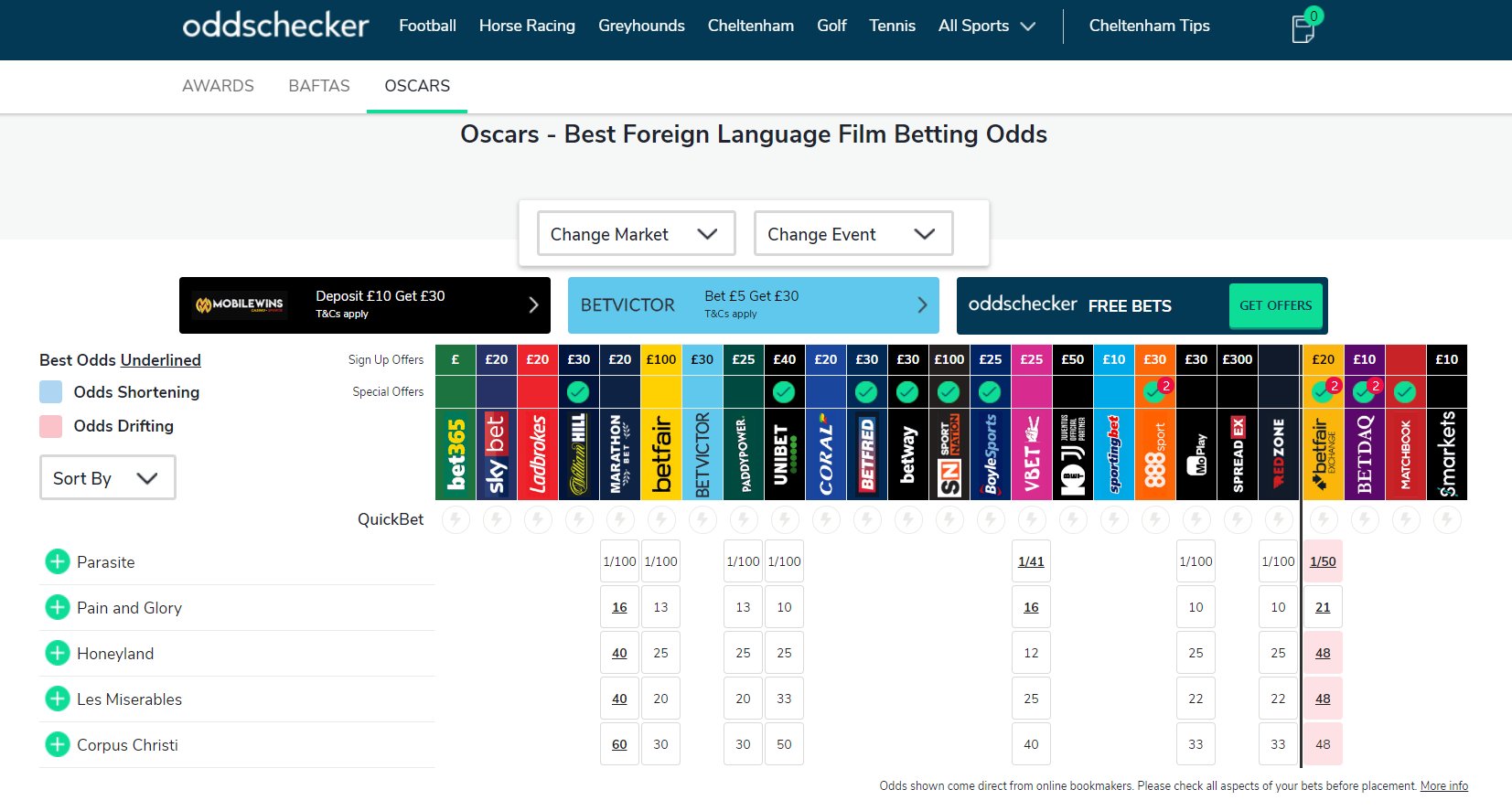Switch to the BAFTAS tab
The image size is (1512, 811).
(x=318, y=86)
